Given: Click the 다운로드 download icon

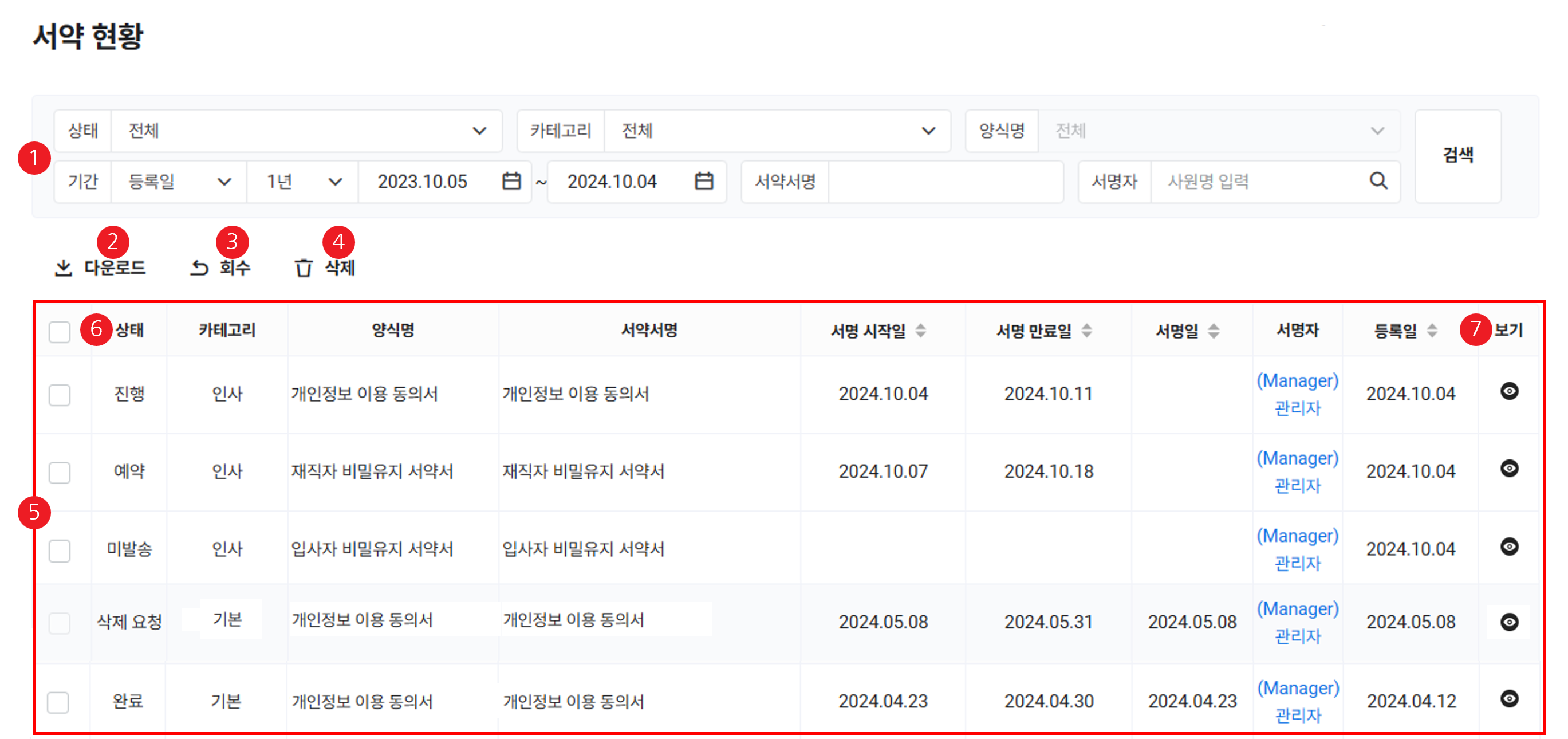Looking at the screenshot, I should (64, 268).
